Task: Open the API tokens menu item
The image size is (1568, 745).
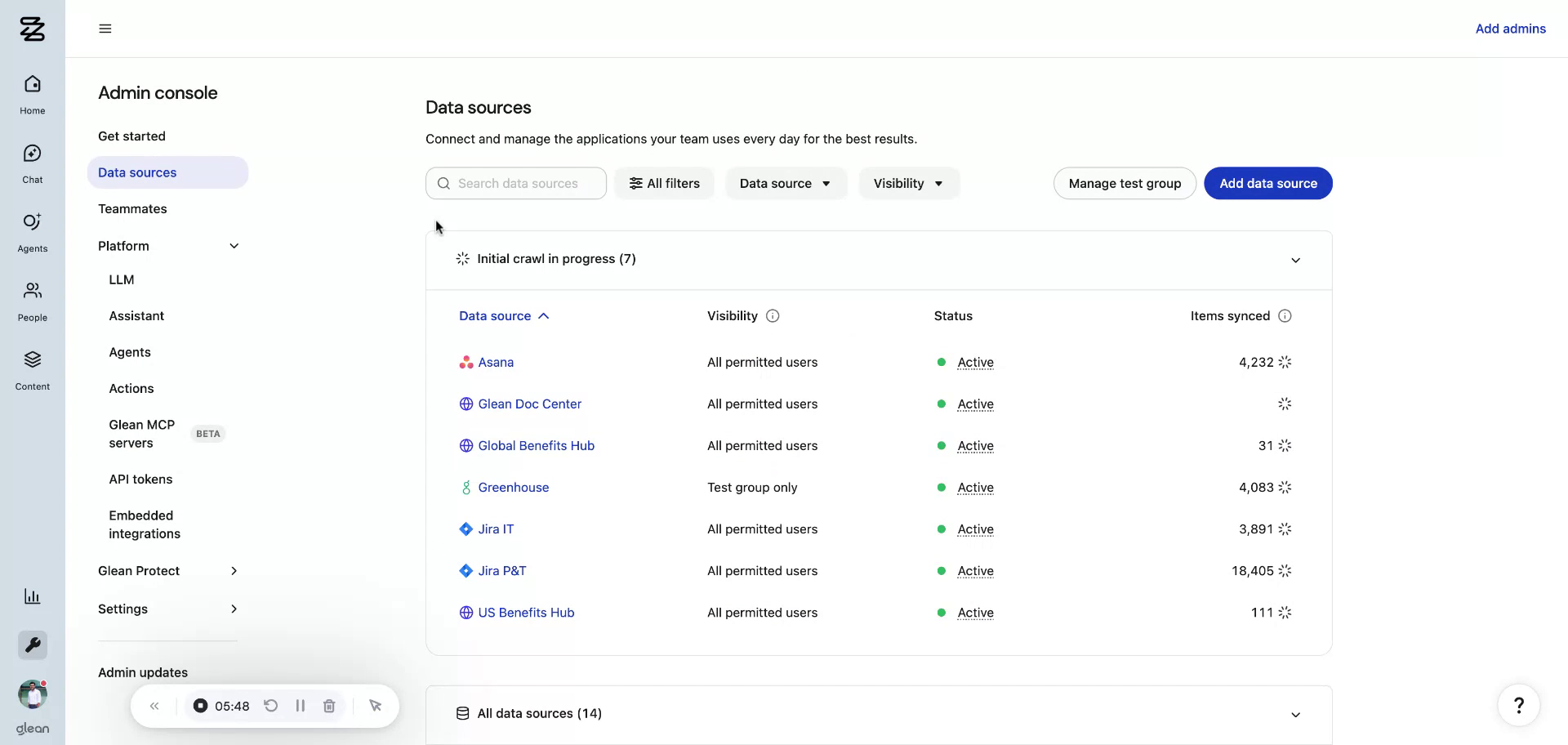Action: (140, 480)
